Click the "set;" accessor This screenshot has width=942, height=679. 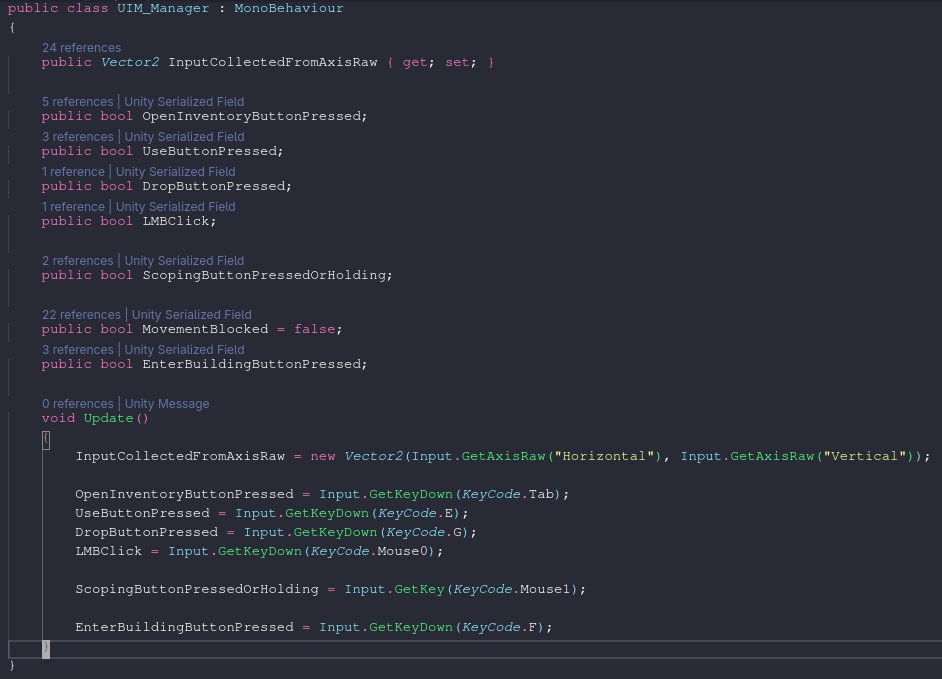click(x=460, y=62)
